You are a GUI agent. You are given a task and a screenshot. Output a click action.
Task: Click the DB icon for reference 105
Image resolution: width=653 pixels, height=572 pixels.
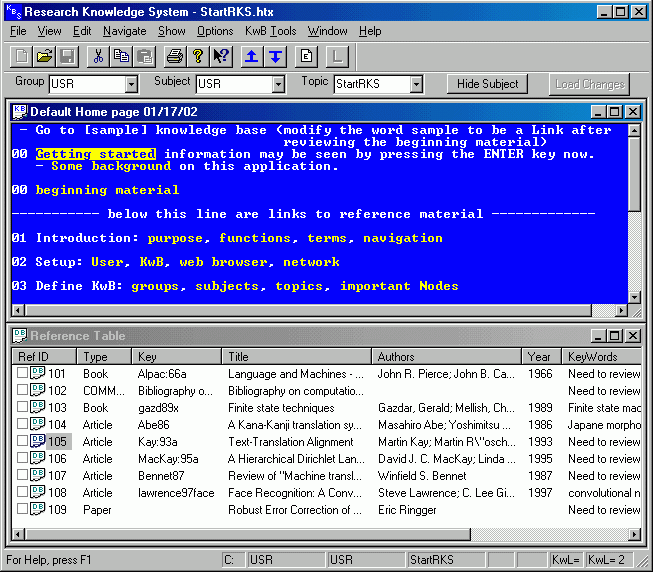37,441
